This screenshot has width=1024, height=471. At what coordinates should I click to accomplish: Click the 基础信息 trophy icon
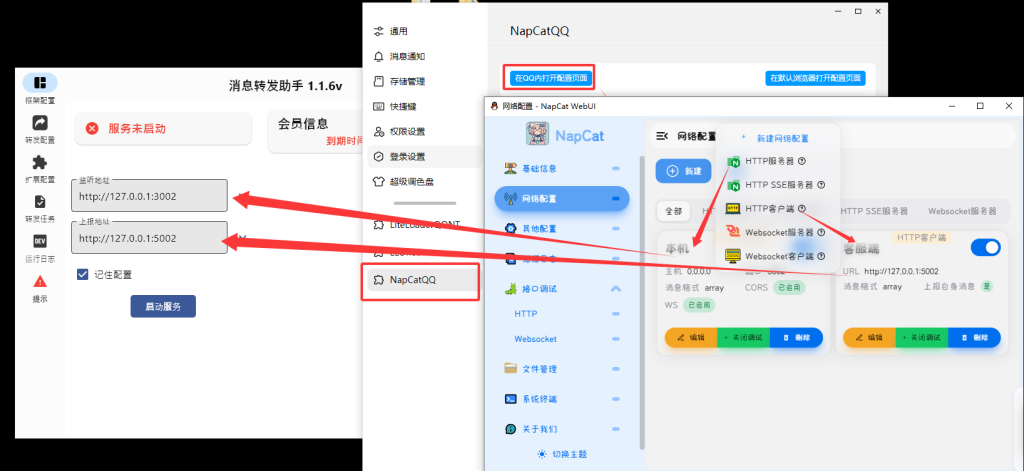pyautogui.click(x=511, y=169)
